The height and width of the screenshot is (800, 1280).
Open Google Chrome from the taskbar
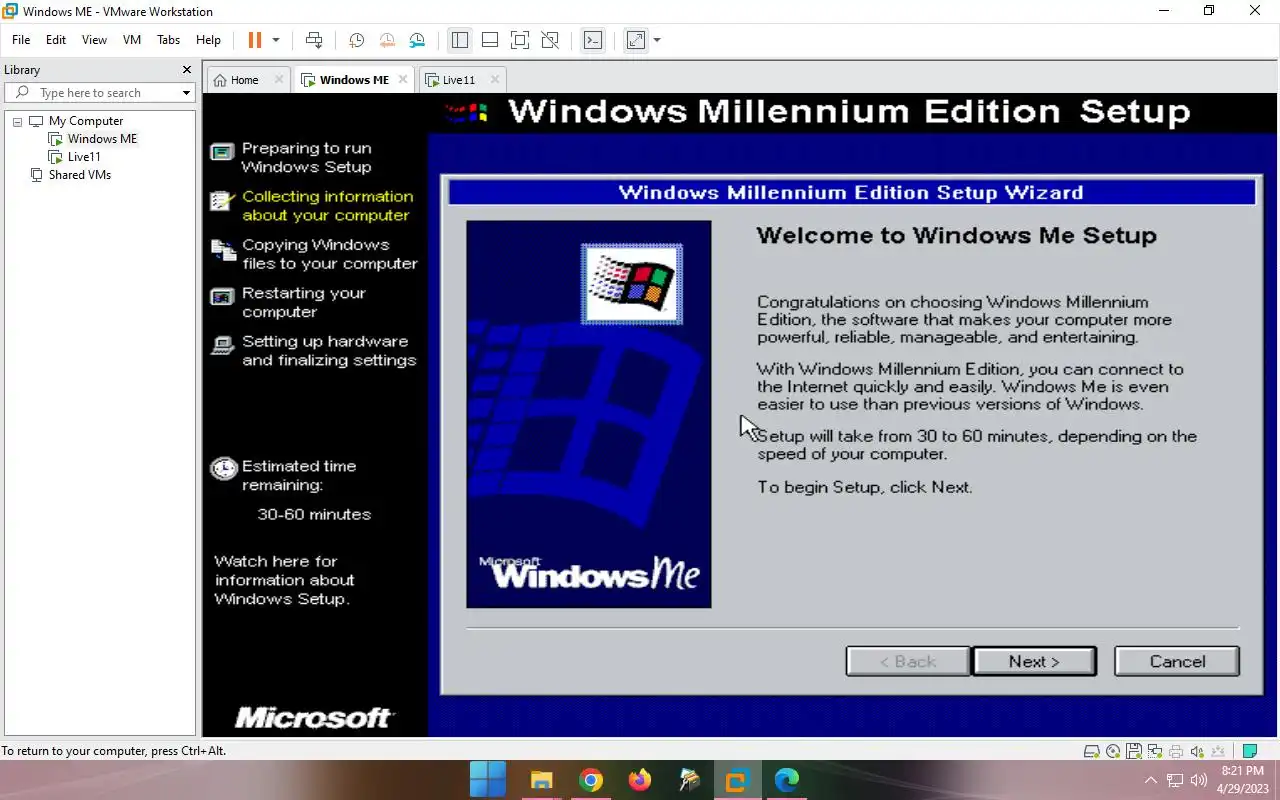coord(590,779)
